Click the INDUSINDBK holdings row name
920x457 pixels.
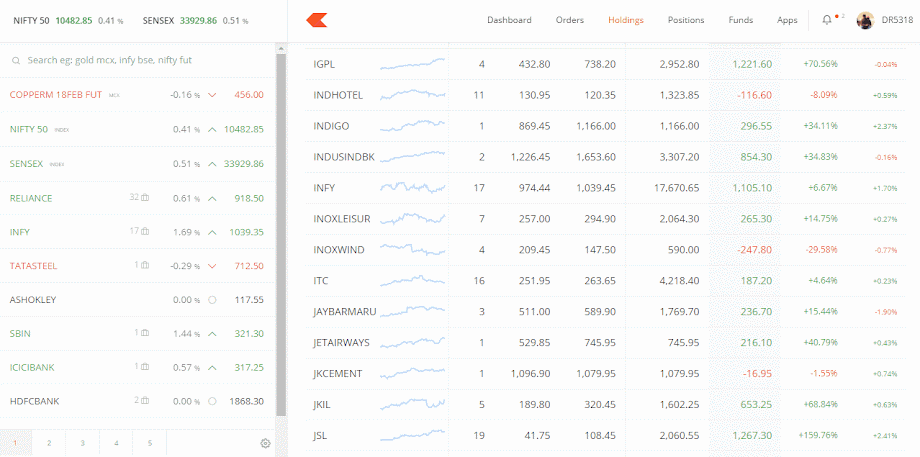click(344, 157)
